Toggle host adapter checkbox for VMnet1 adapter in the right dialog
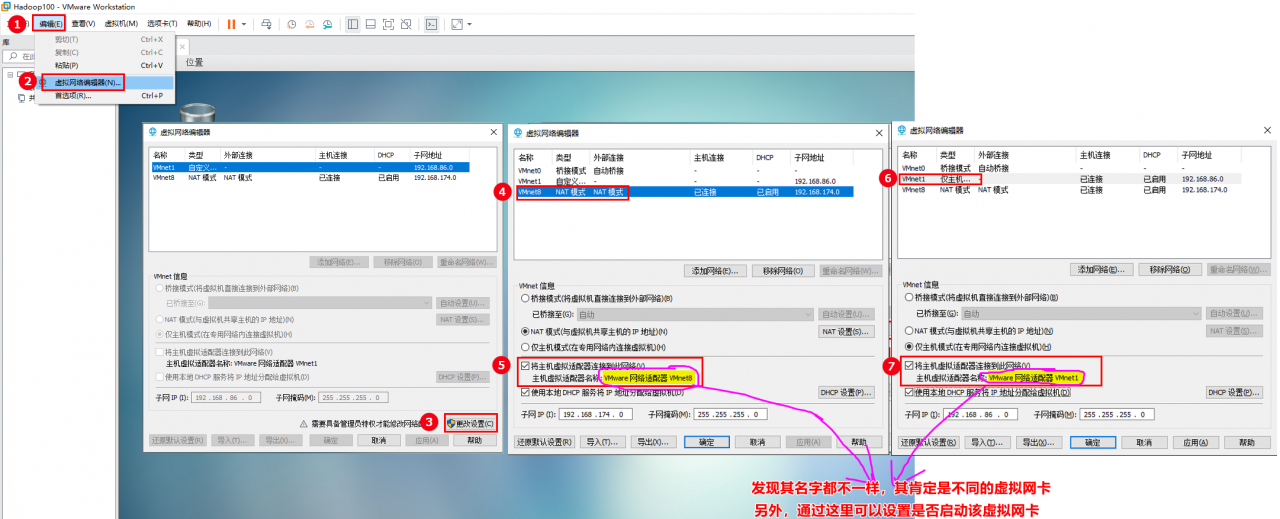Viewport: 1280px width, 519px height. point(909,366)
